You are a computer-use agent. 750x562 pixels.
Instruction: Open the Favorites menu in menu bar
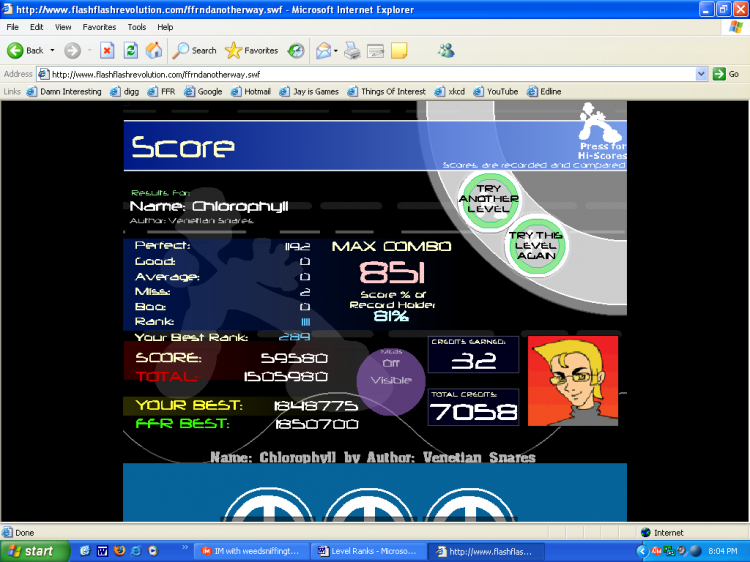coord(99,27)
